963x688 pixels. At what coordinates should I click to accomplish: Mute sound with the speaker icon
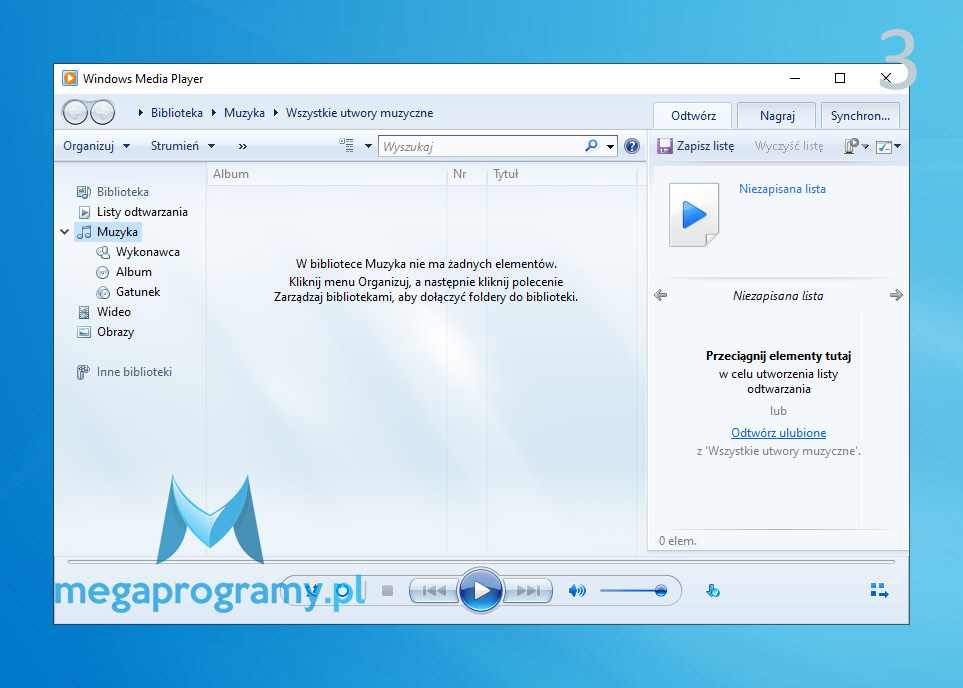[x=577, y=591]
